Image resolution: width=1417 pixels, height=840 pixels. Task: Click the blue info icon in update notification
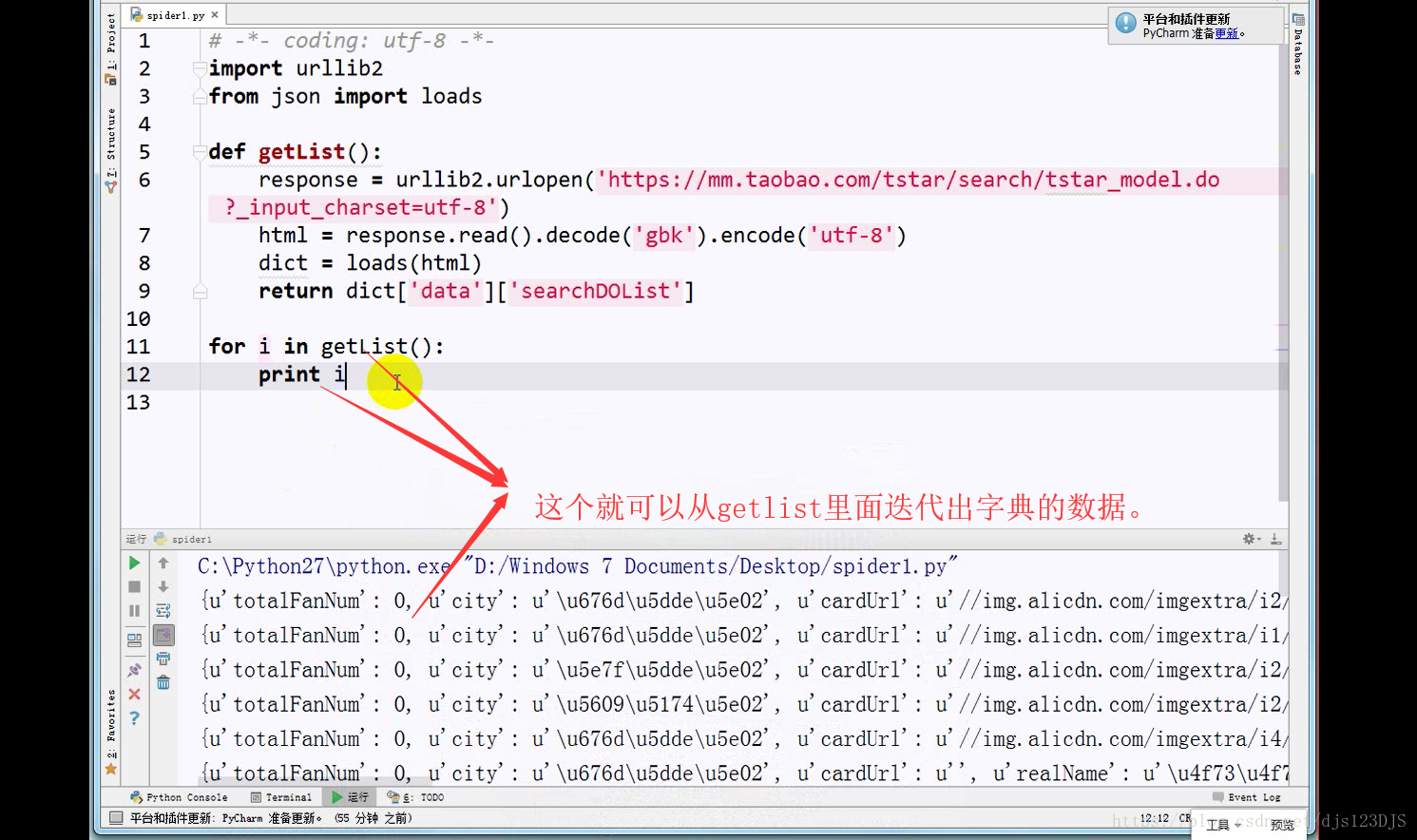tap(1126, 23)
